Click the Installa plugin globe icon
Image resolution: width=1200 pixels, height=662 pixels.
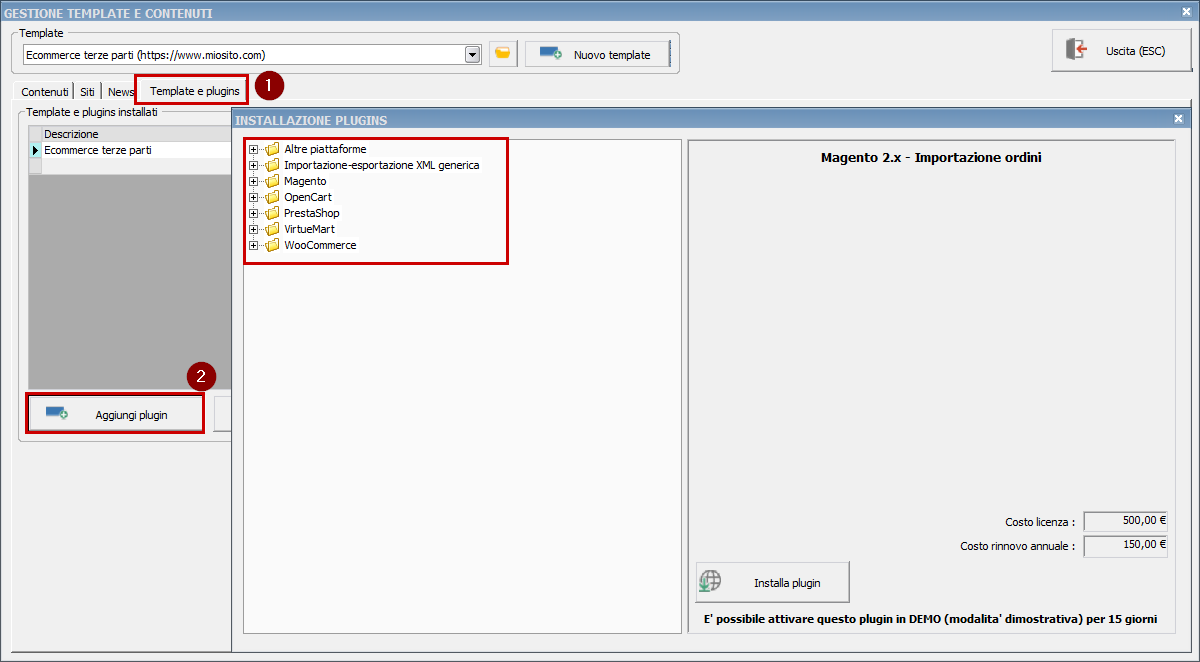tap(710, 582)
